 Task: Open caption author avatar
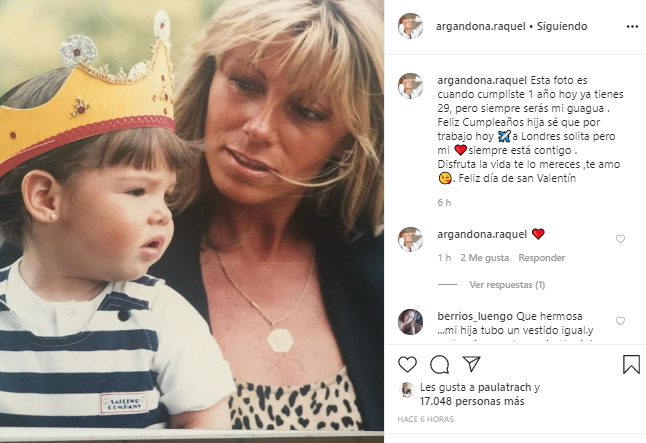pyautogui.click(x=410, y=85)
